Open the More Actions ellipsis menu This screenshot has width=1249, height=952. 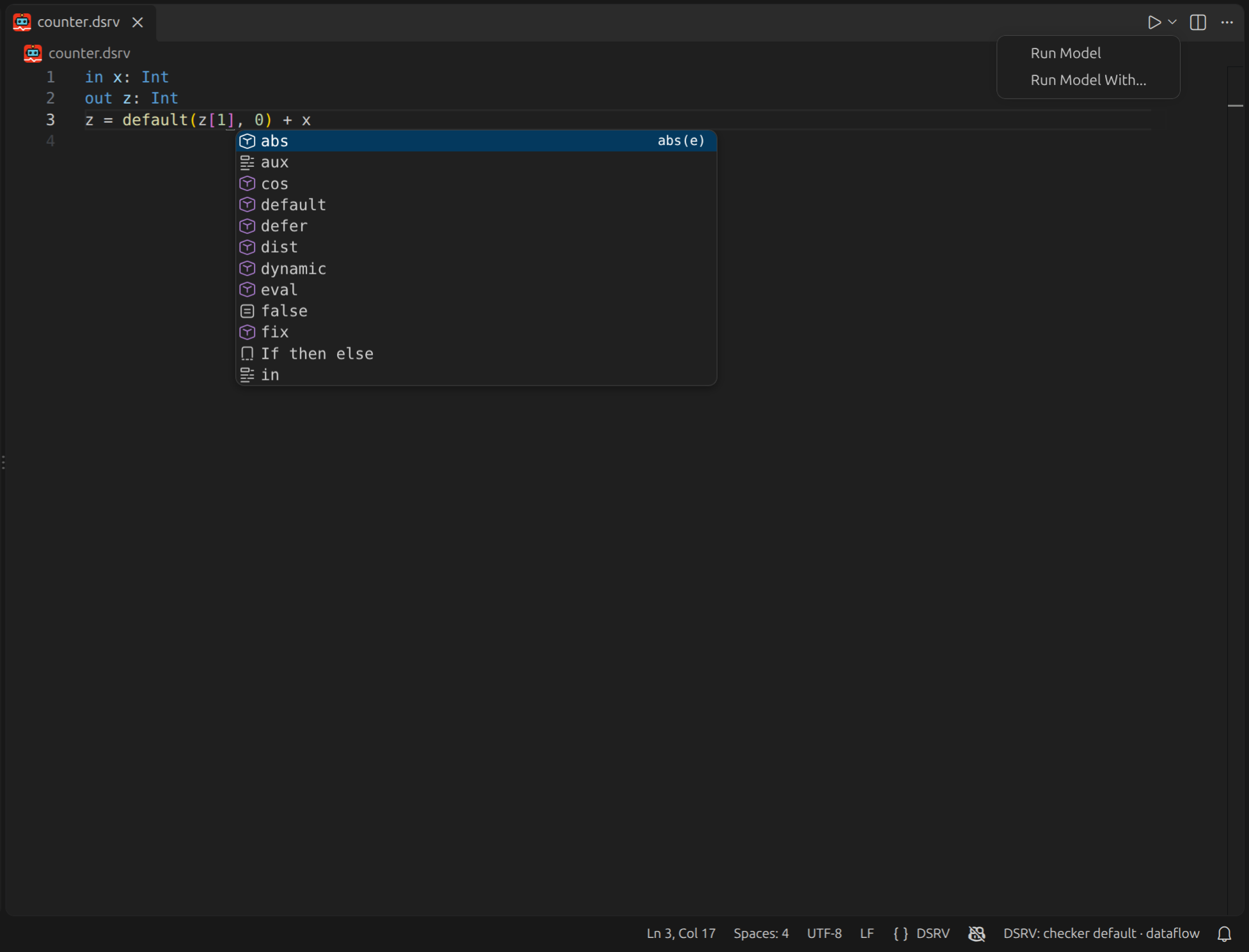click(1227, 22)
